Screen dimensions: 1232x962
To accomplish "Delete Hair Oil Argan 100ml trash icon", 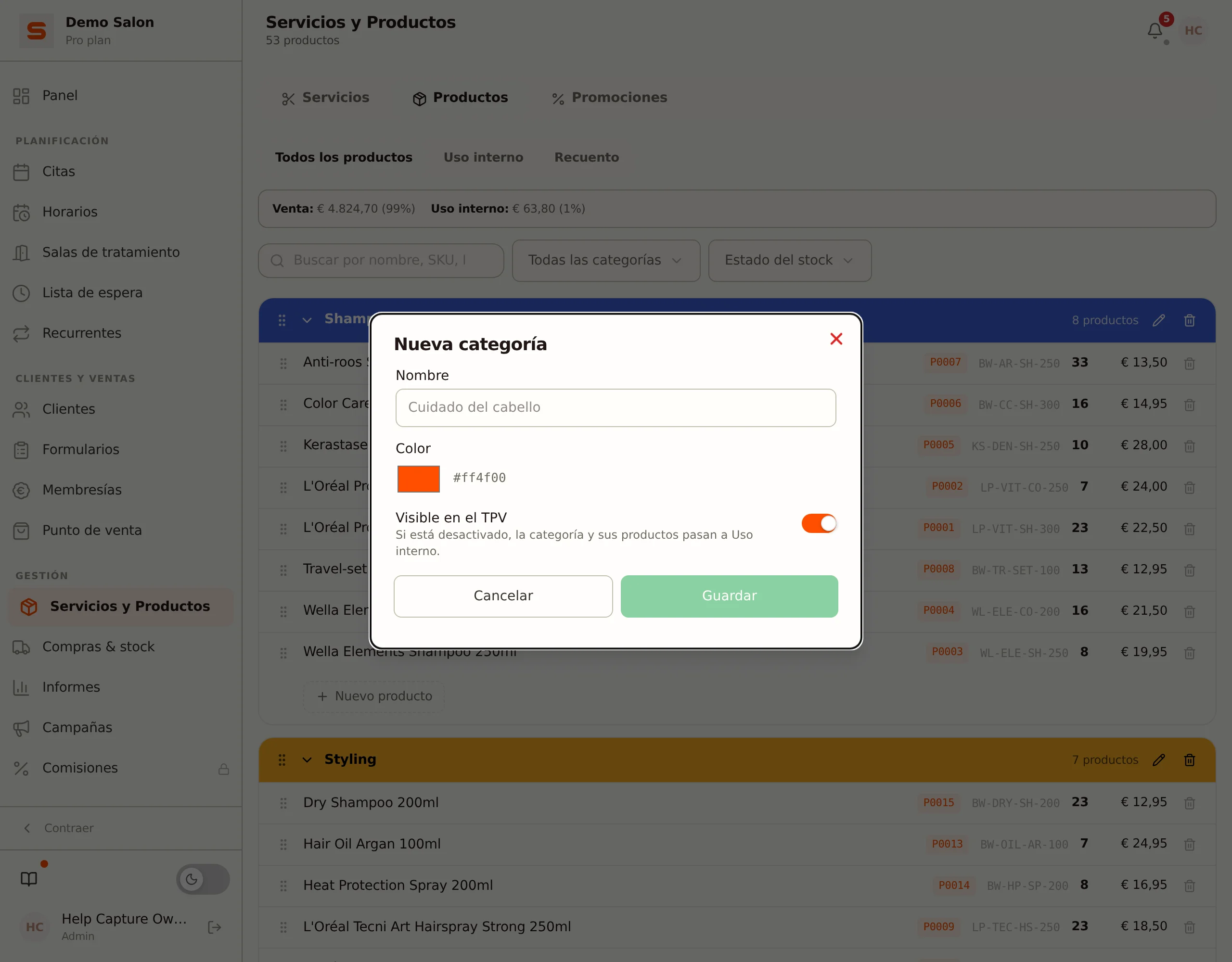I will point(1189,844).
